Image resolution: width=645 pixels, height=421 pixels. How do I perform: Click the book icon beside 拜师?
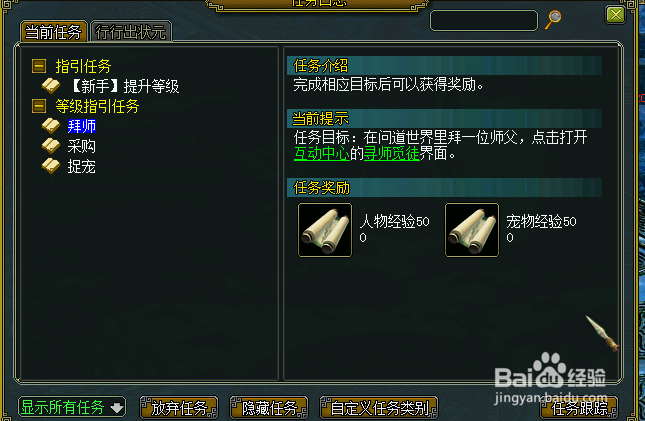coord(51,126)
